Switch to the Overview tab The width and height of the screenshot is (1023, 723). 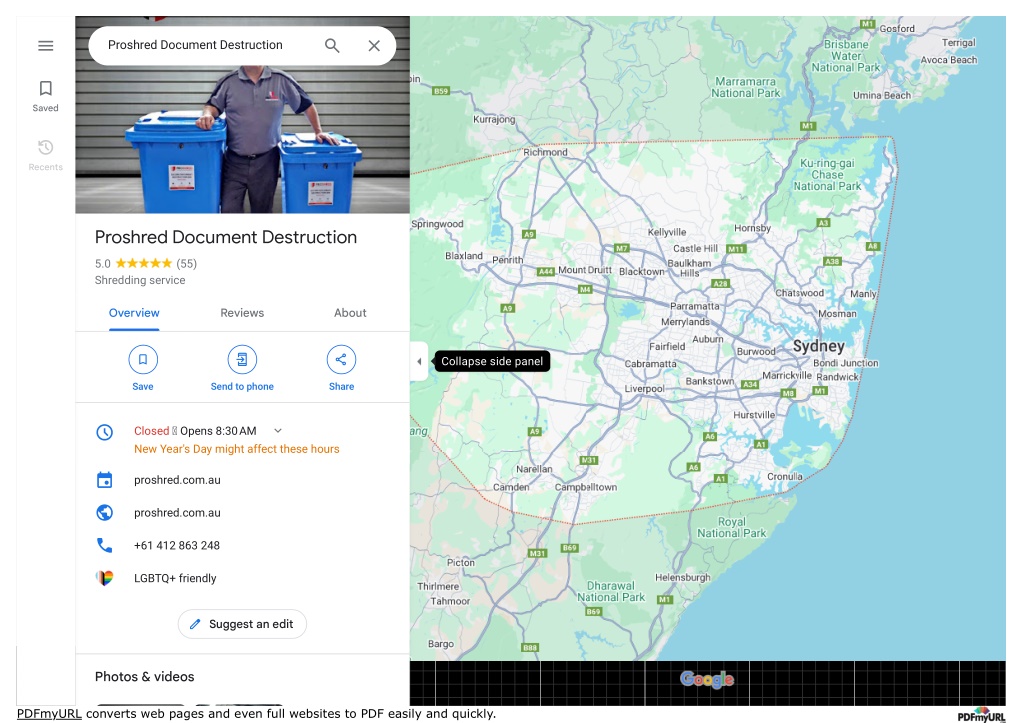pyautogui.click(x=134, y=313)
